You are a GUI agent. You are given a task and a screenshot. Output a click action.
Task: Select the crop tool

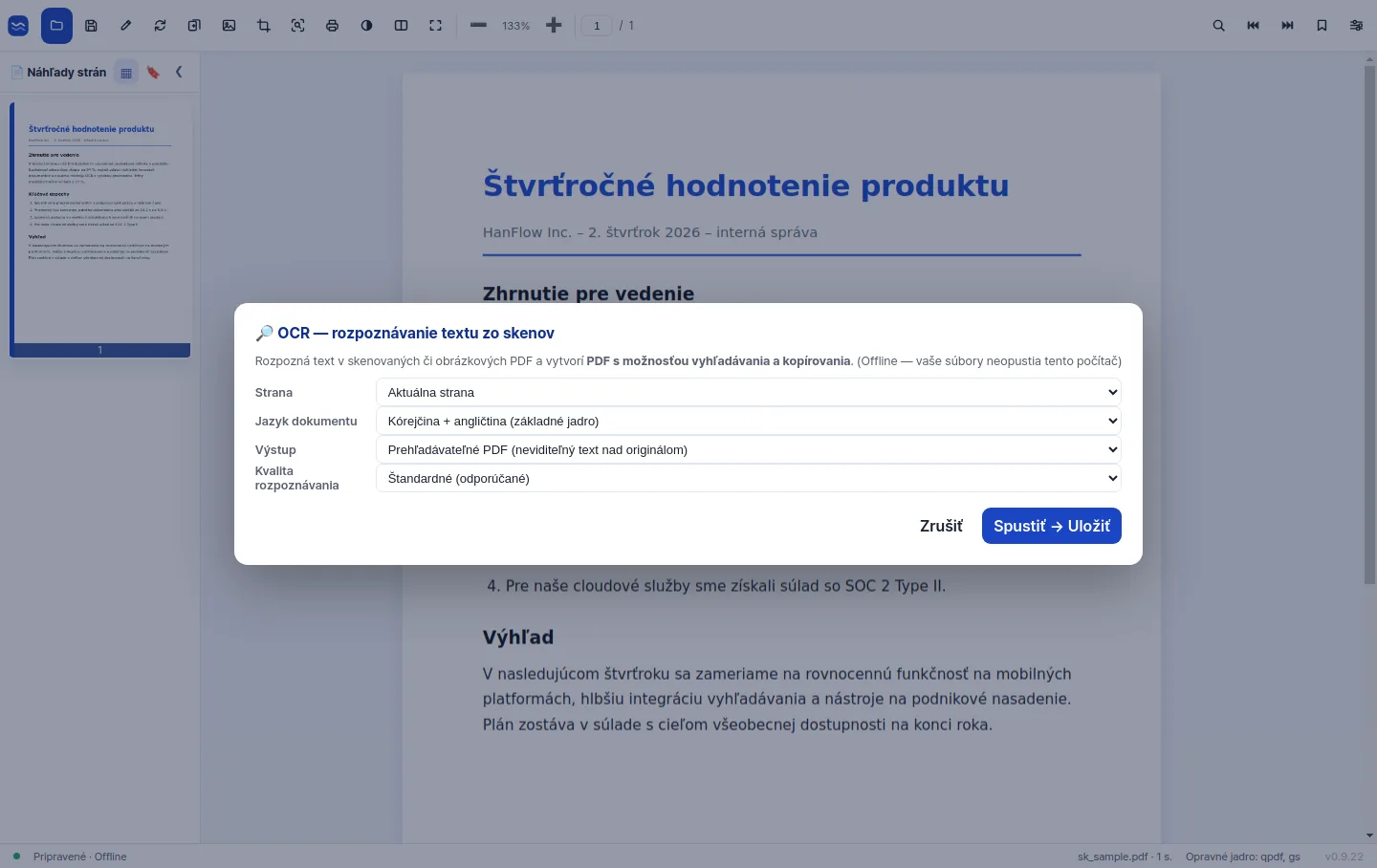pyautogui.click(x=263, y=26)
